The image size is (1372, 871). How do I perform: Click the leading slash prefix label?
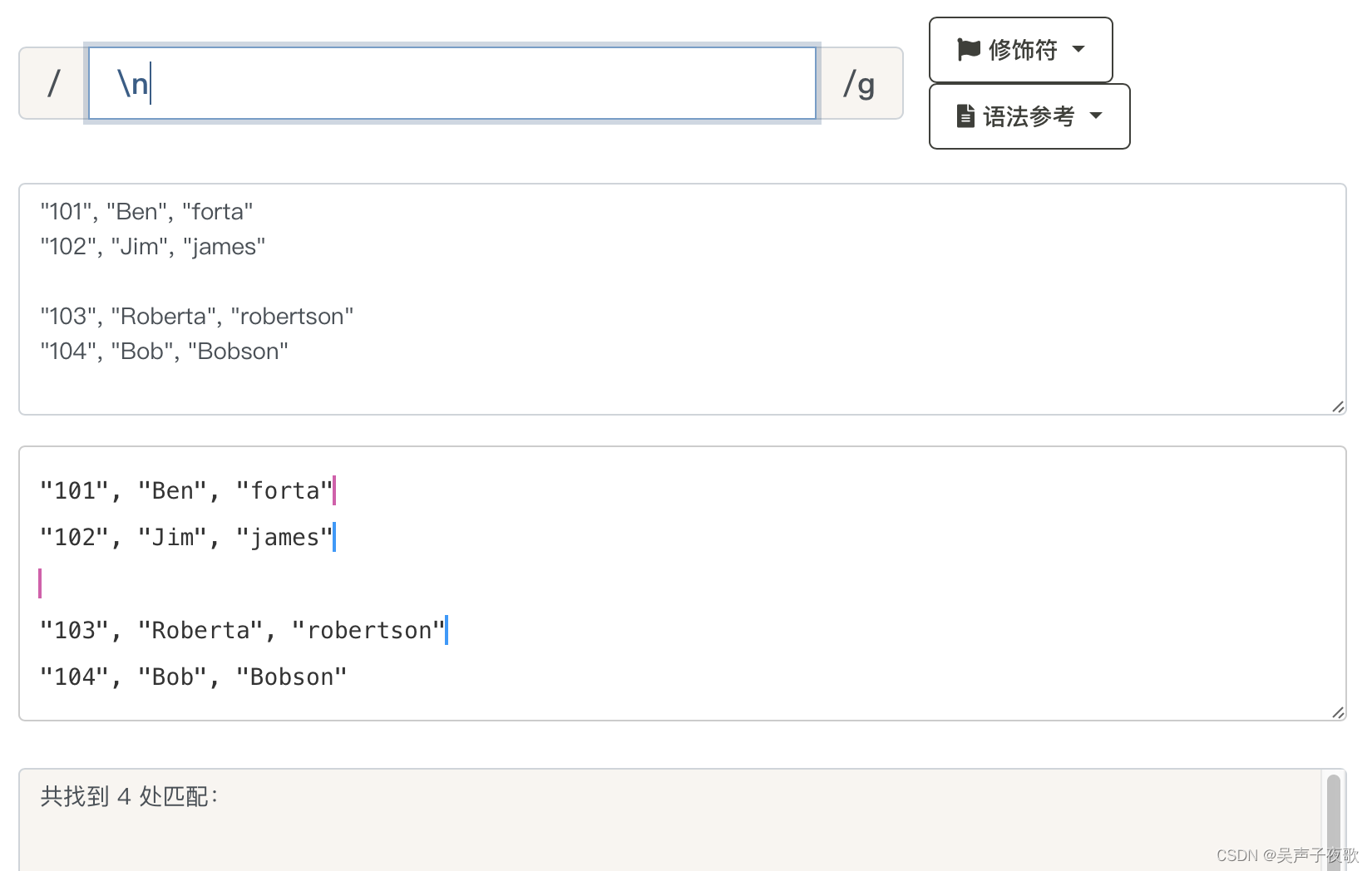(54, 84)
